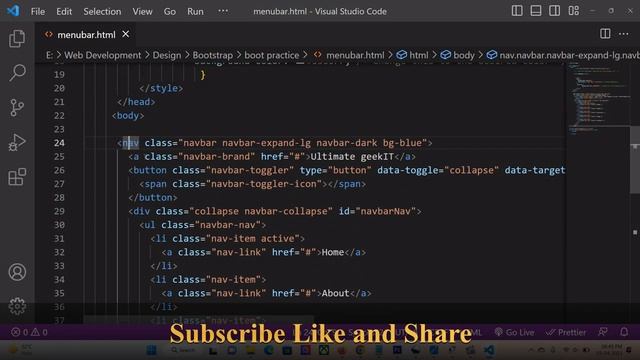Show hidden menus via title bar ellipsis
This screenshot has width=640, height=360.
tap(223, 11)
